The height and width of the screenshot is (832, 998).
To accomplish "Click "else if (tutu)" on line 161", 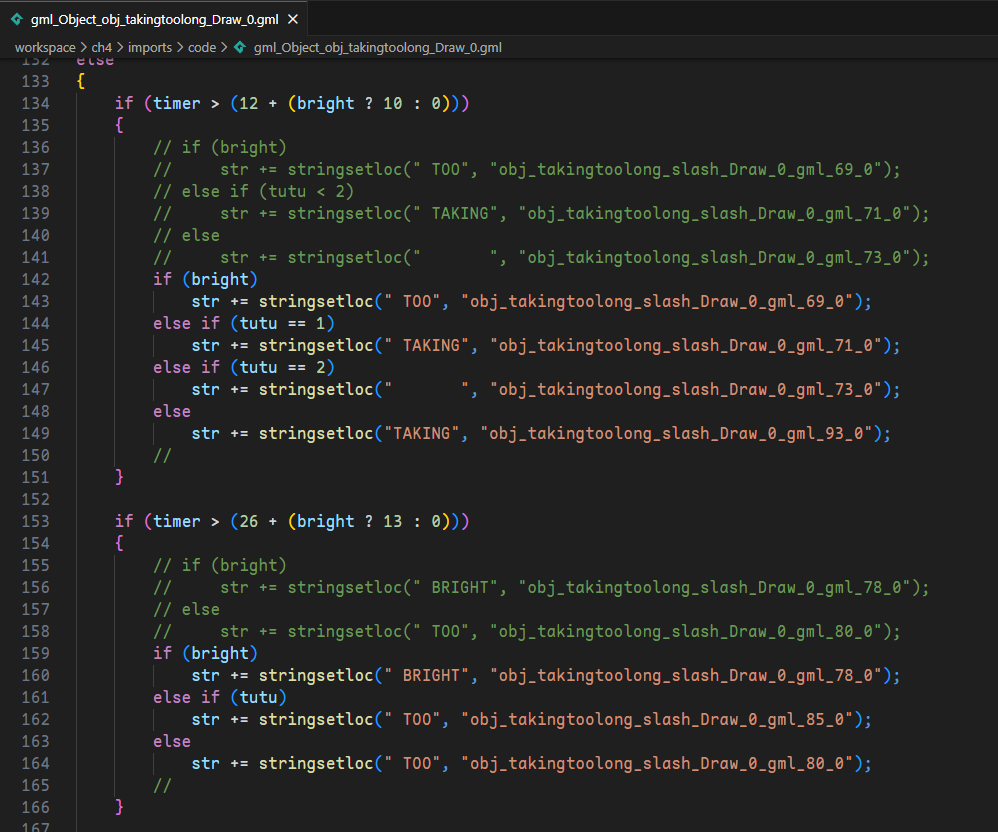I will (x=220, y=698).
